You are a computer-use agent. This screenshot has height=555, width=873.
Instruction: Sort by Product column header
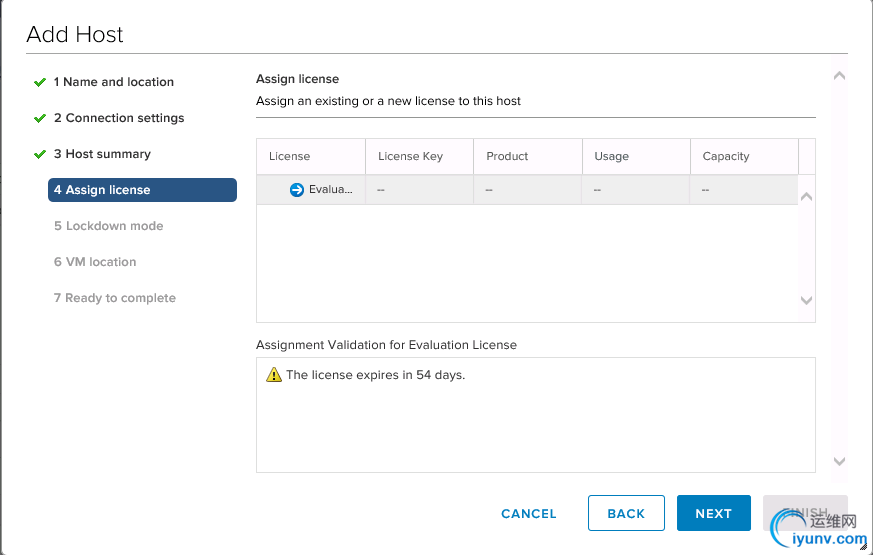(528, 156)
